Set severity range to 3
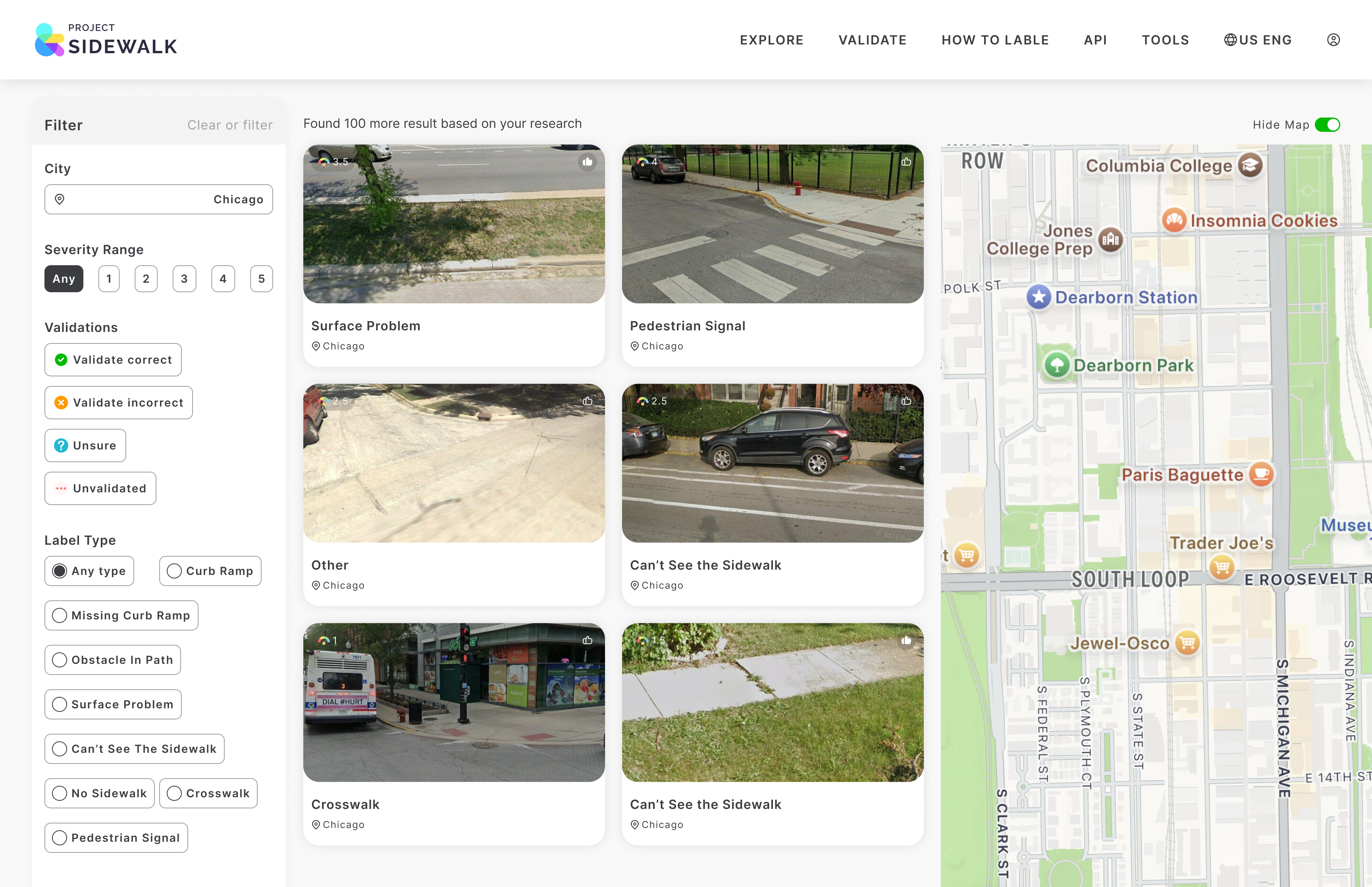The width and height of the screenshot is (1372, 887). (184, 279)
